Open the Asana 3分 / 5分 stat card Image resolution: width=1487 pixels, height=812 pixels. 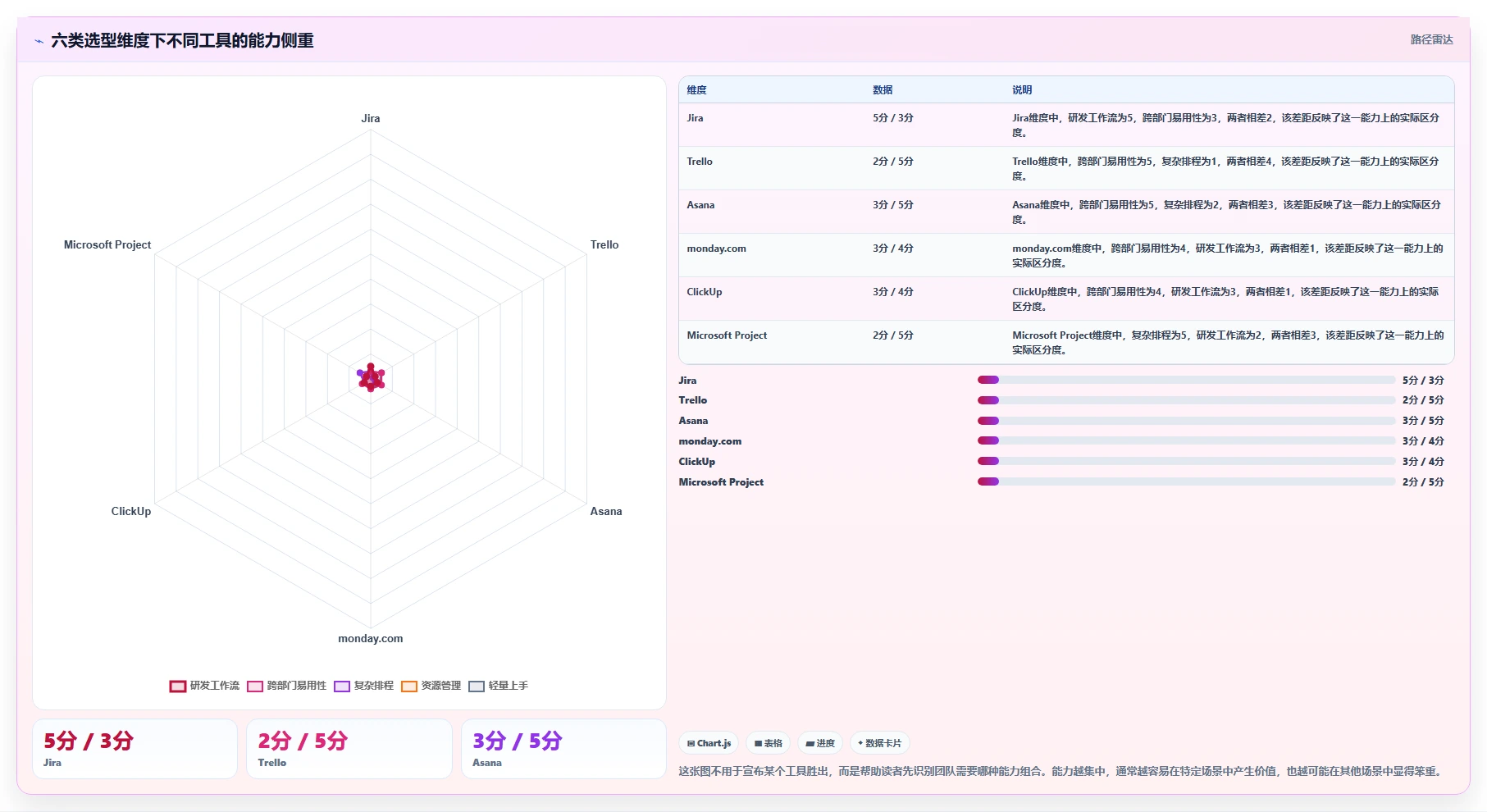tap(563, 749)
